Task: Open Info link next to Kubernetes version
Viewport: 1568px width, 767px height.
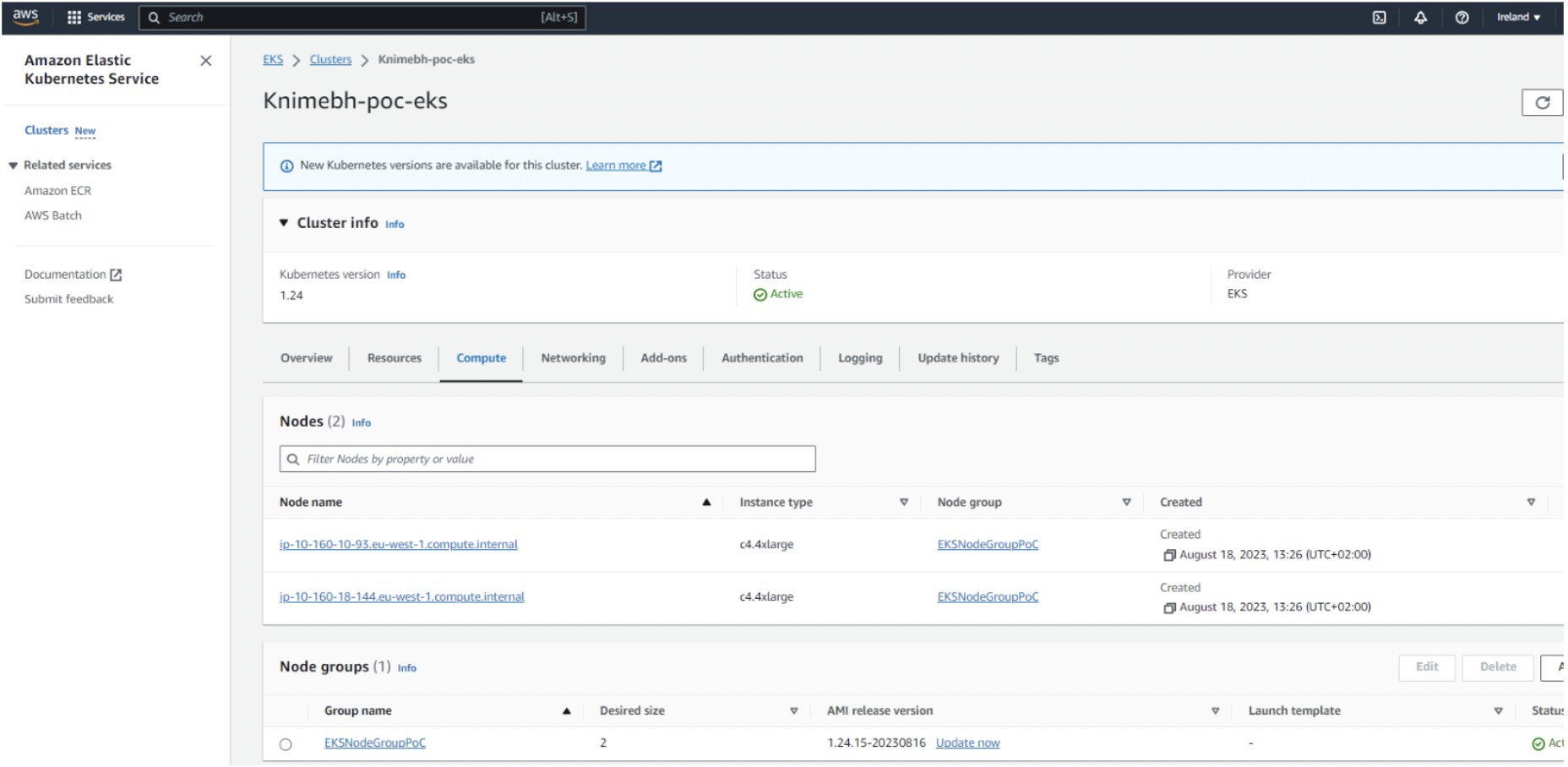Action: (x=396, y=275)
